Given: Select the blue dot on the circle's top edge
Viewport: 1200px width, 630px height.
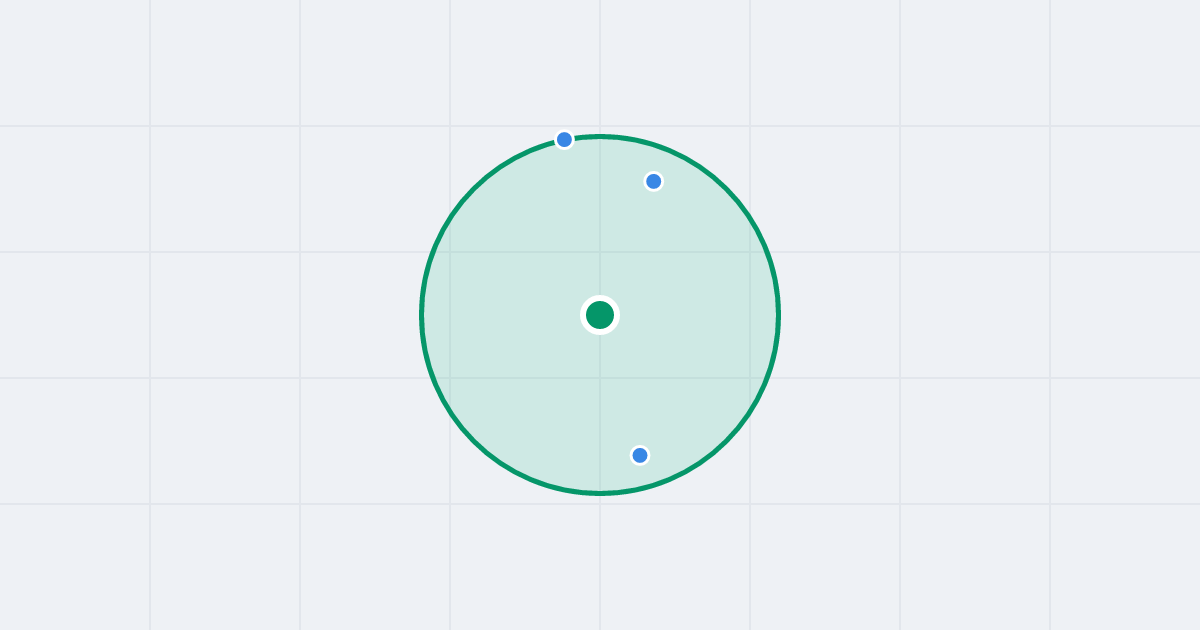Looking at the screenshot, I should tap(564, 140).
